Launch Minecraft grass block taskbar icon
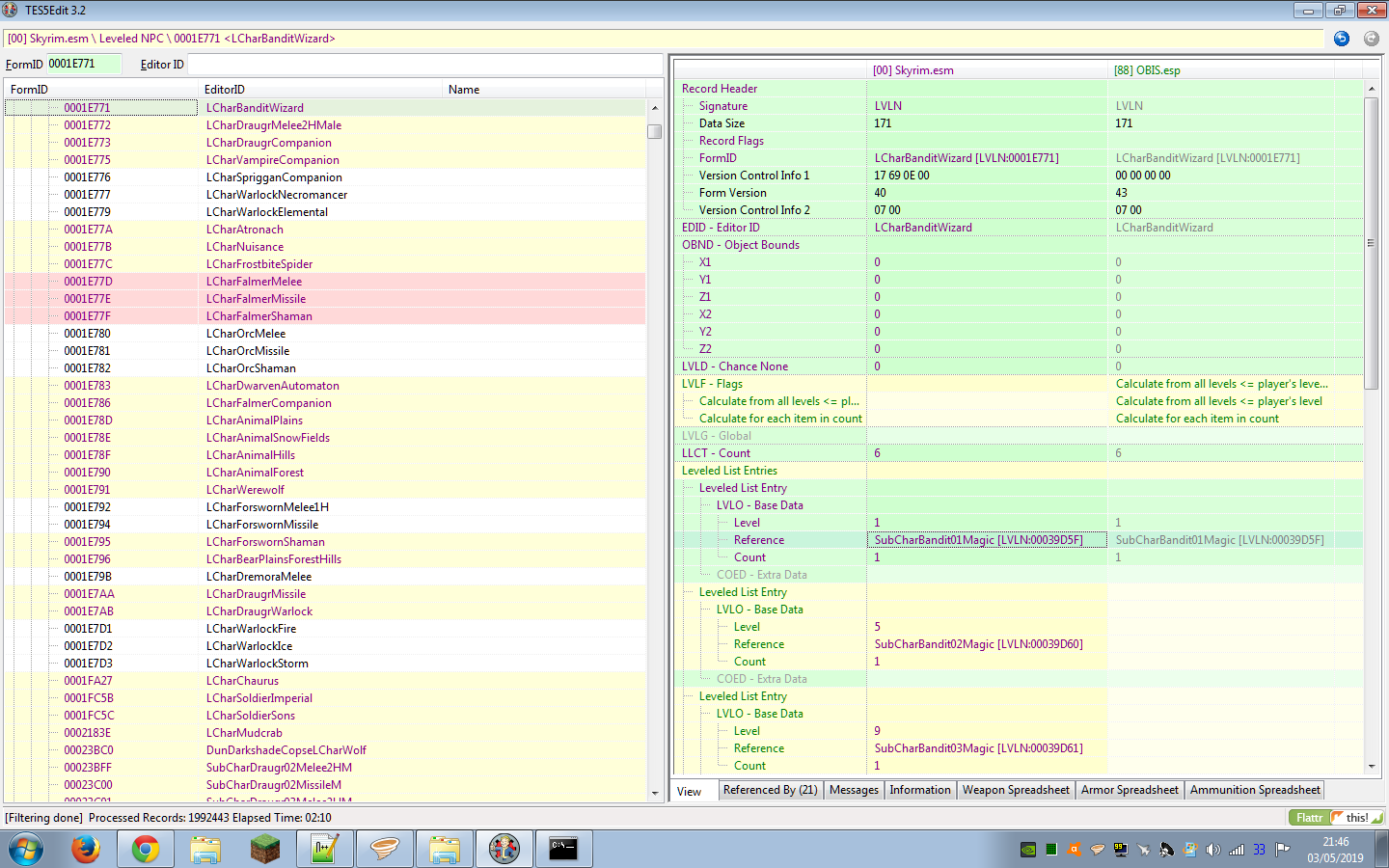 [265, 850]
